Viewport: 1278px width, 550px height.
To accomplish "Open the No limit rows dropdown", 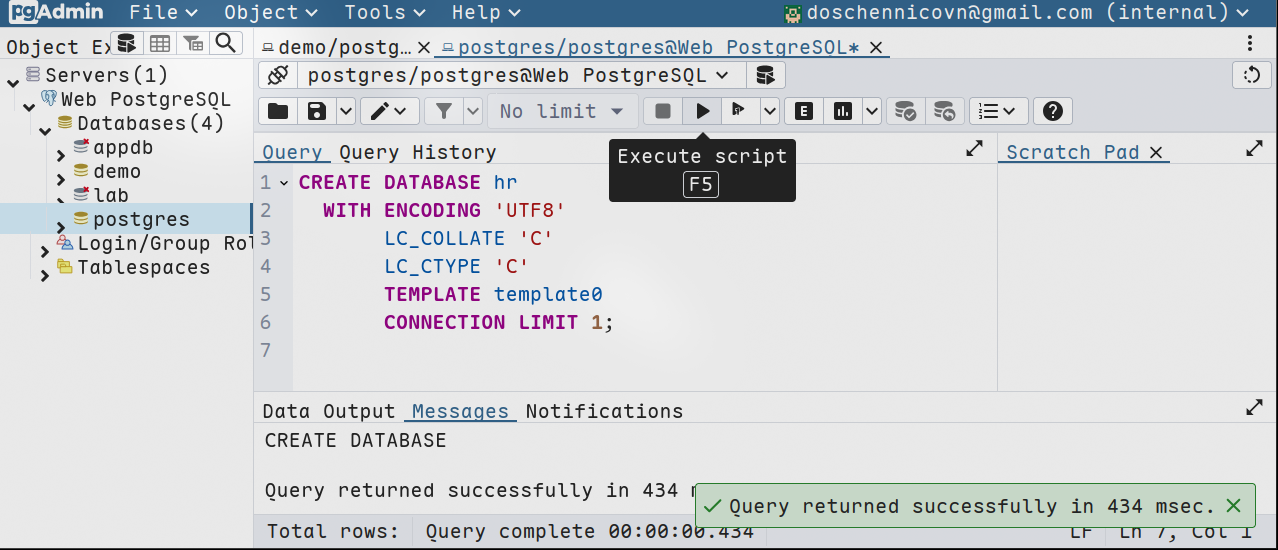I will click(x=562, y=111).
